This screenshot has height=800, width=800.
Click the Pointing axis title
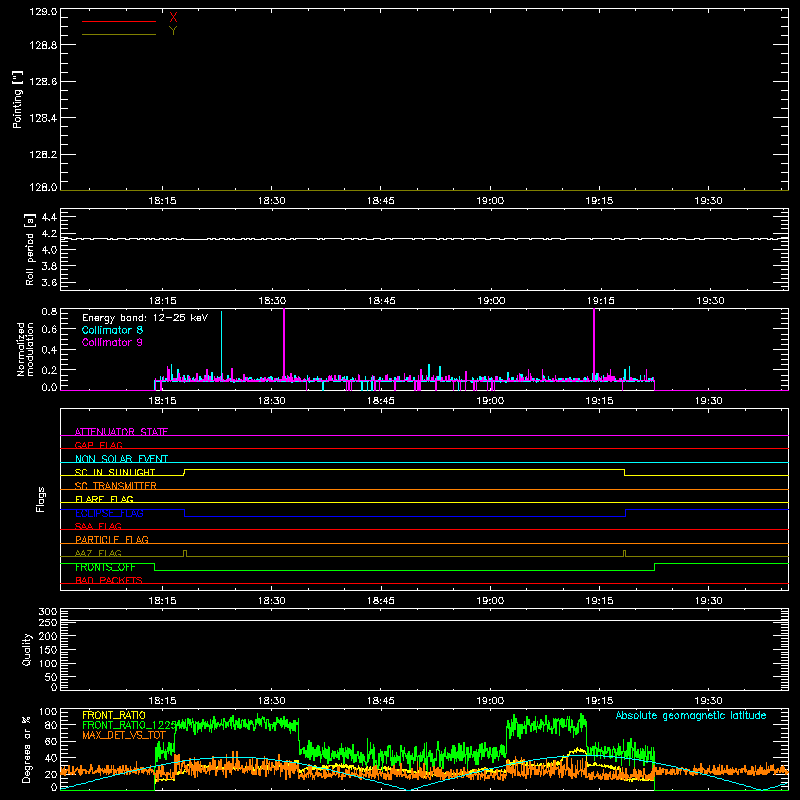pos(18,99)
